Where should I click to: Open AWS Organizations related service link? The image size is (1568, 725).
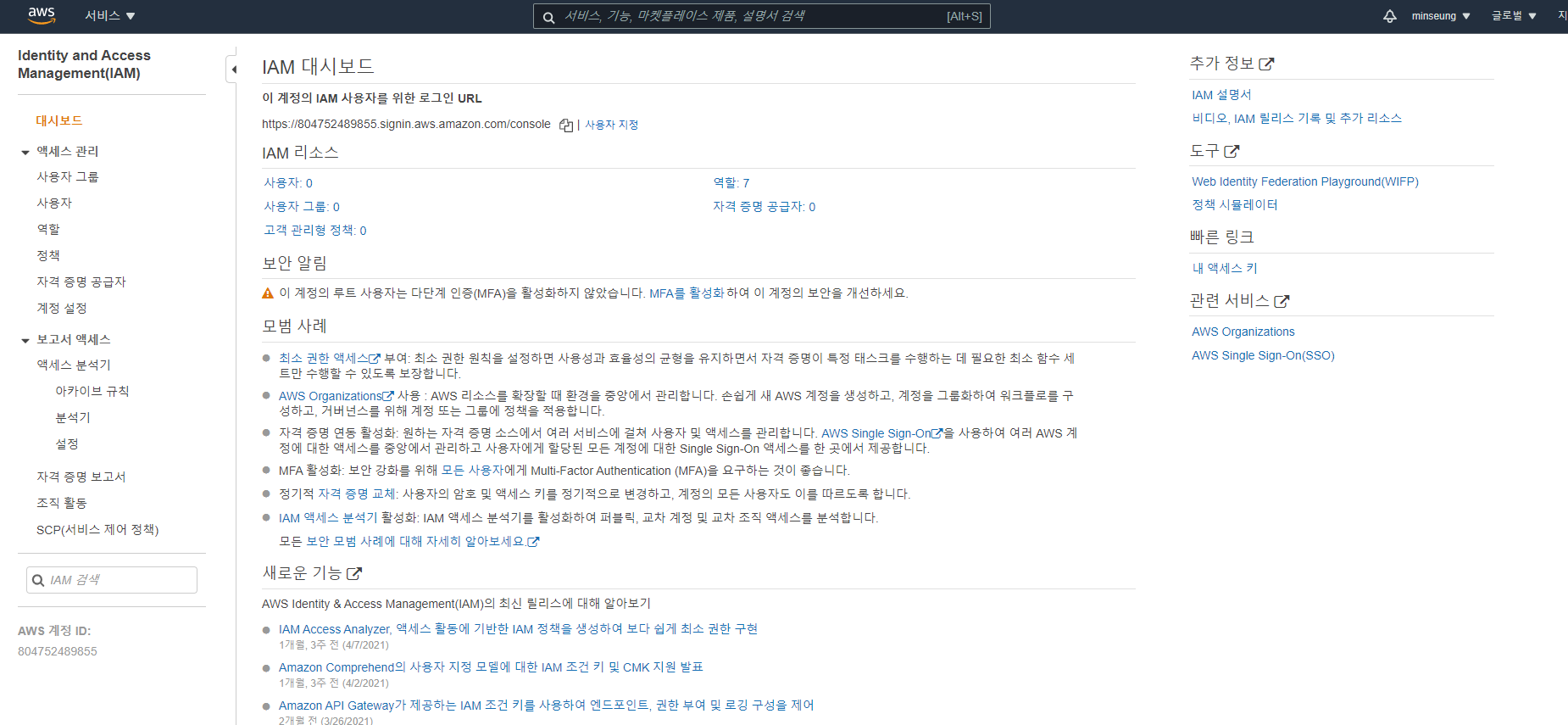pyautogui.click(x=1243, y=332)
